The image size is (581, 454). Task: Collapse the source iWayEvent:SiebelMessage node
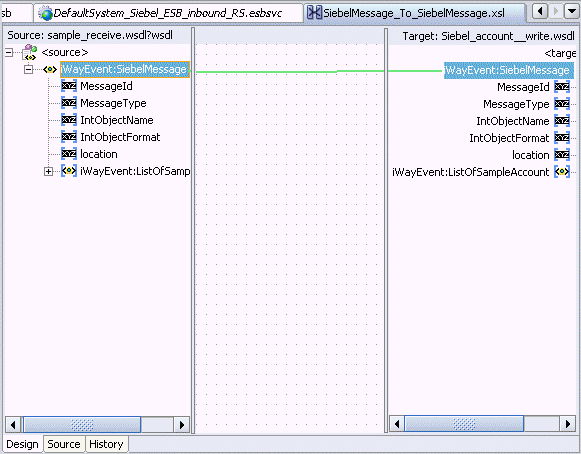(x=29, y=69)
